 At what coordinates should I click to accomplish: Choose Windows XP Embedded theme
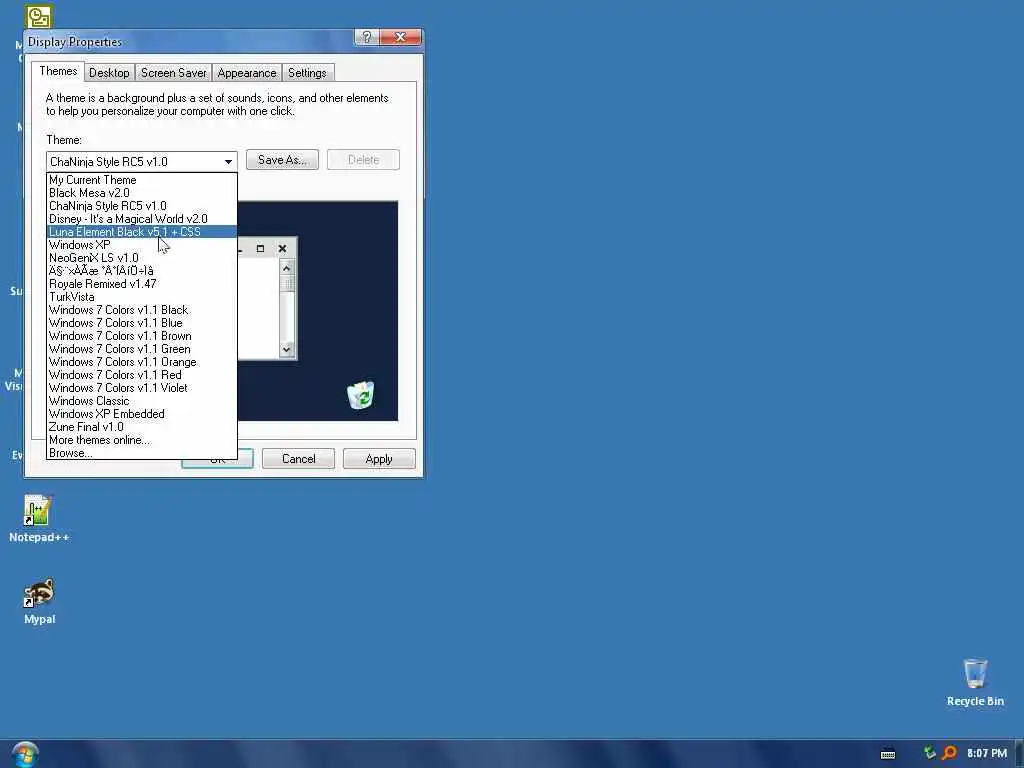coord(142,414)
